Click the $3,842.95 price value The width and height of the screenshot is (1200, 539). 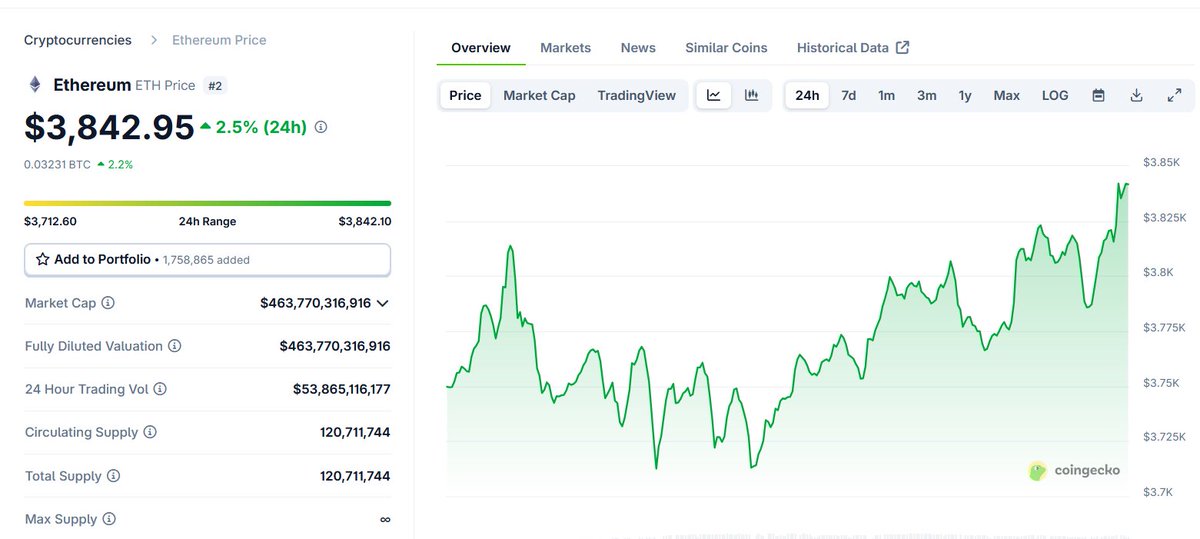point(109,128)
